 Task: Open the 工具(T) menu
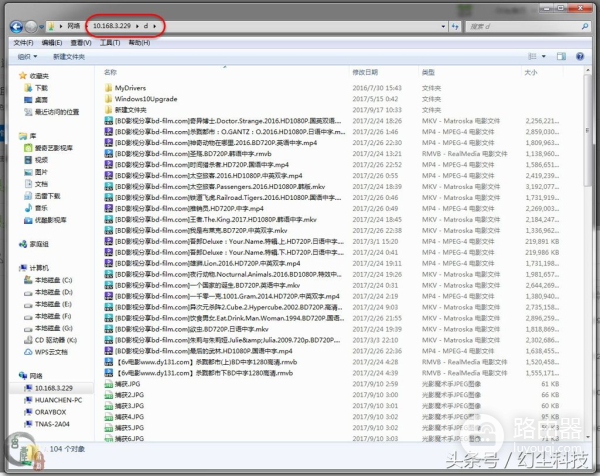click(110, 43)
